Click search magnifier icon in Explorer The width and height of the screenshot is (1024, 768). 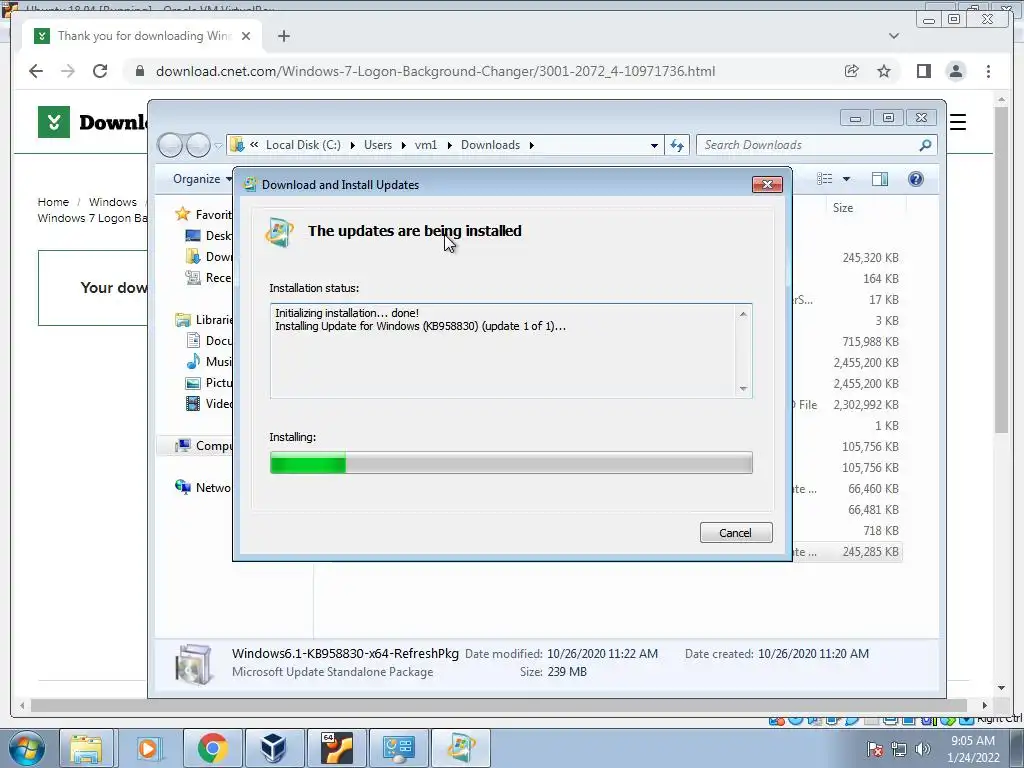(925, 145)
